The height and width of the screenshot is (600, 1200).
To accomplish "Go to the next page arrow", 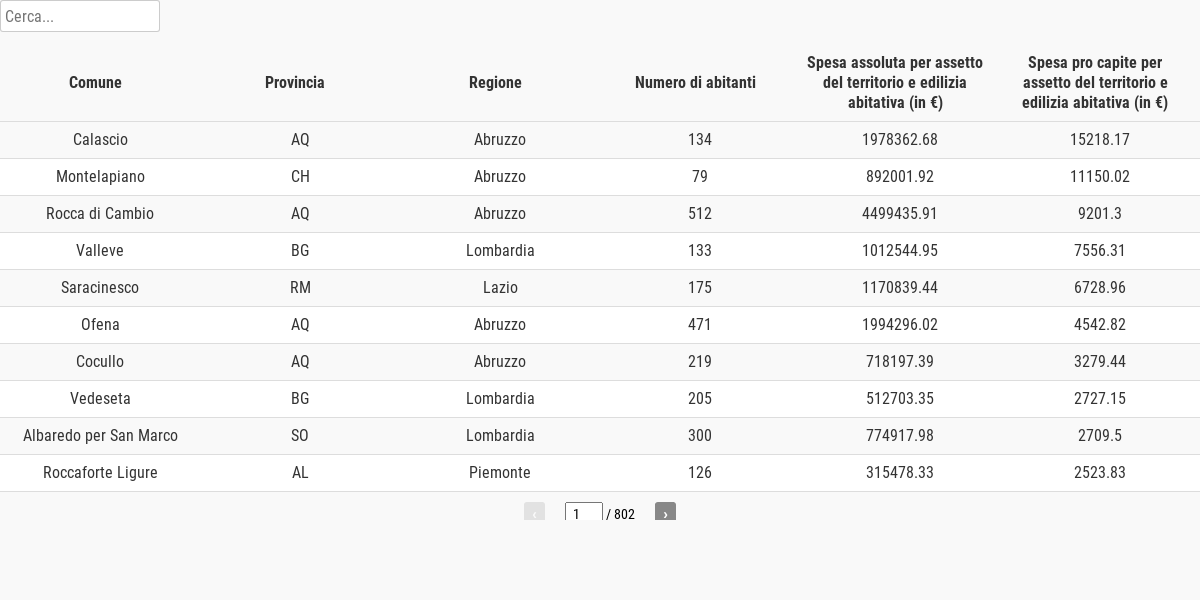I will pos(665,513).
